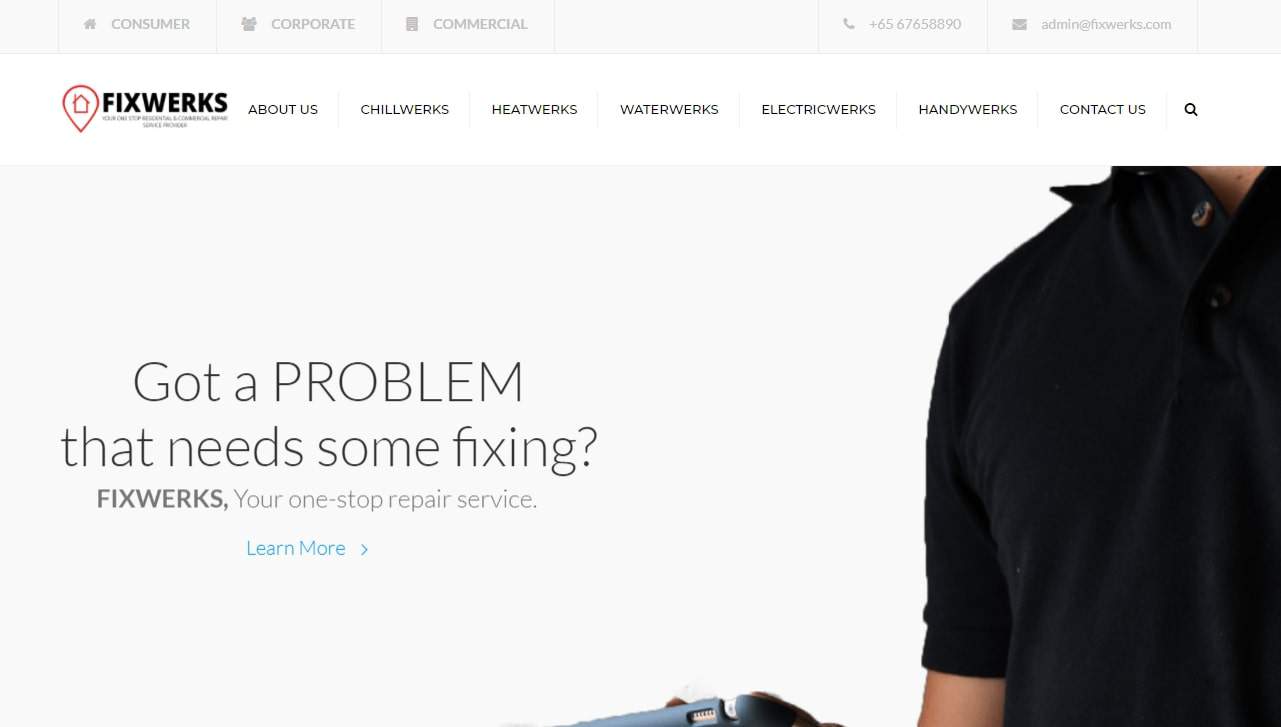
Task: Click the people icon beside Corporate
Action: point(249,24)
